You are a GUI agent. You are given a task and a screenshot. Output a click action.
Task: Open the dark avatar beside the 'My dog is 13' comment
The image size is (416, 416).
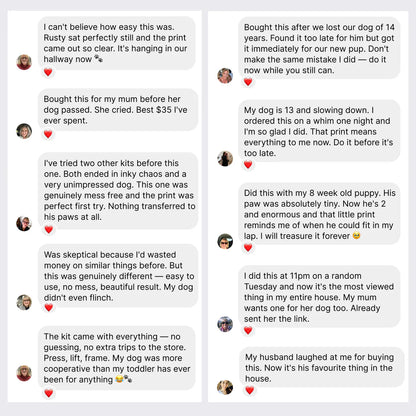[x=225, y=158]
